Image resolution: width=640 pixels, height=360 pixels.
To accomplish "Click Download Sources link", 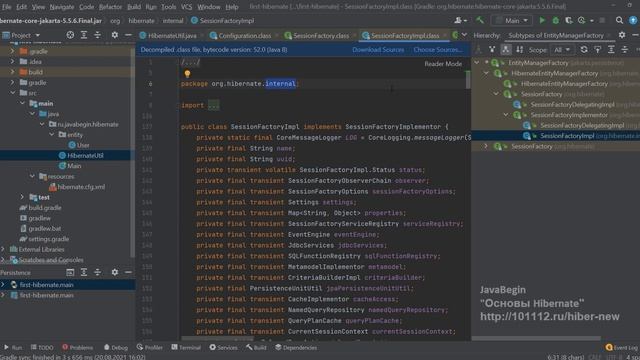I will (x=378, y=49).
